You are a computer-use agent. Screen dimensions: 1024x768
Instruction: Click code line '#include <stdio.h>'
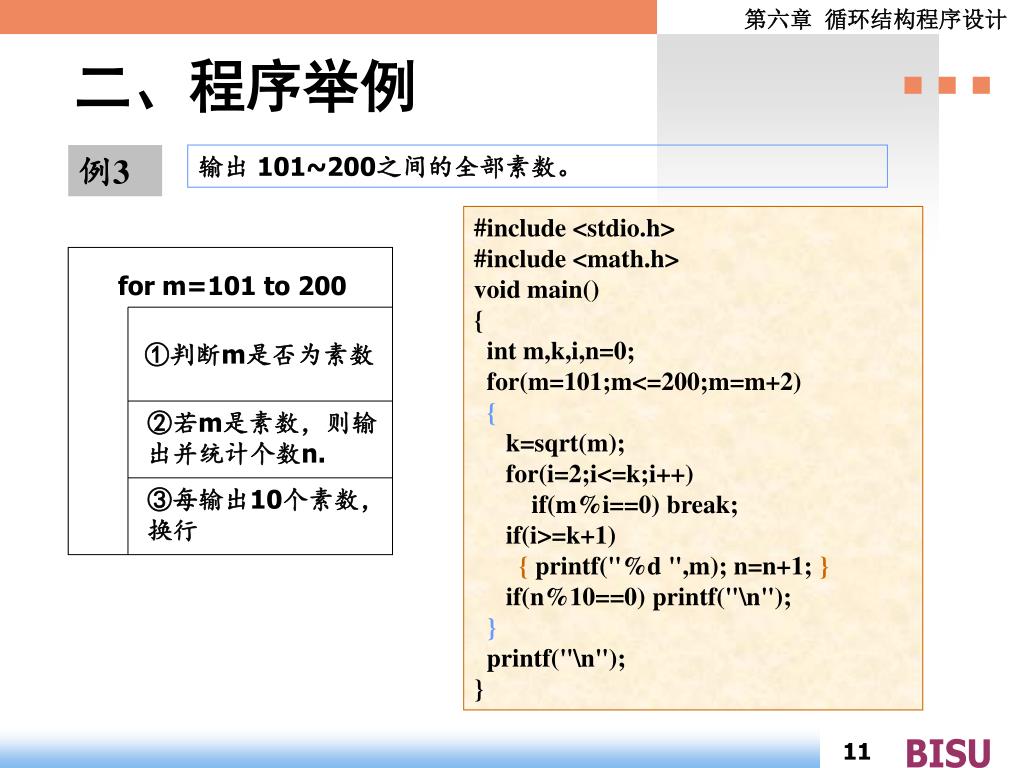(574, 229)
